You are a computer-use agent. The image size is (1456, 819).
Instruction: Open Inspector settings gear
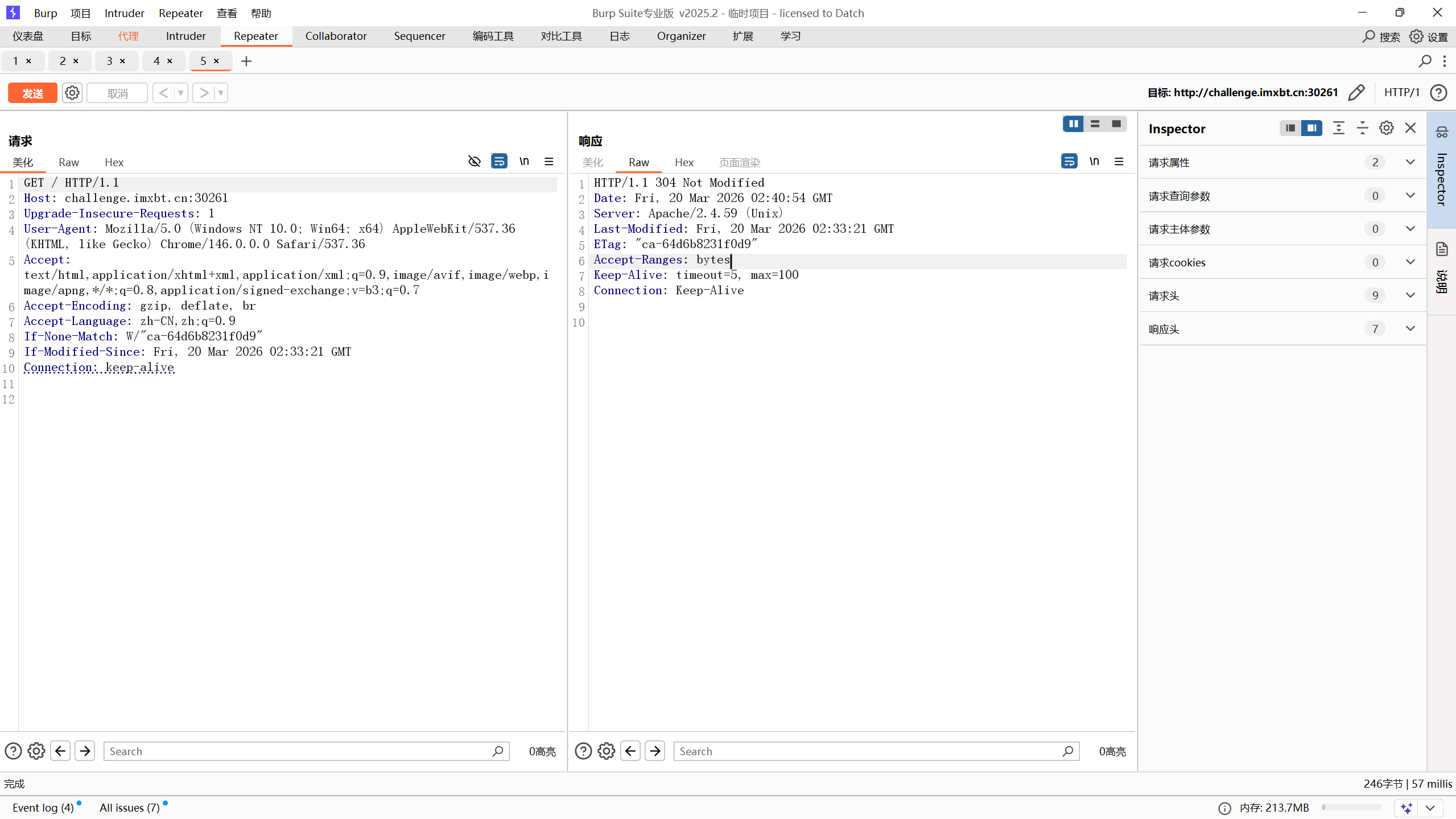coord(1387,128)
